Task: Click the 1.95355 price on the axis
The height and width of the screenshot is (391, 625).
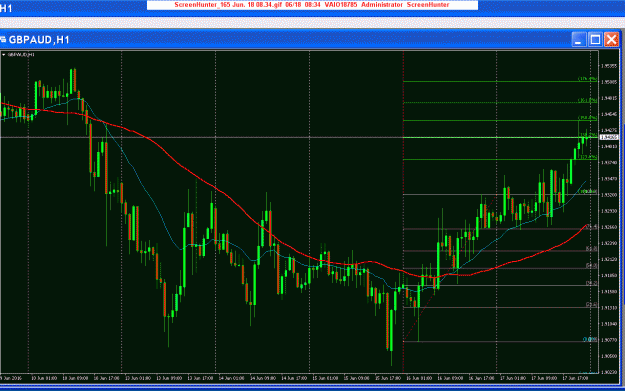Action: (609, 66)
